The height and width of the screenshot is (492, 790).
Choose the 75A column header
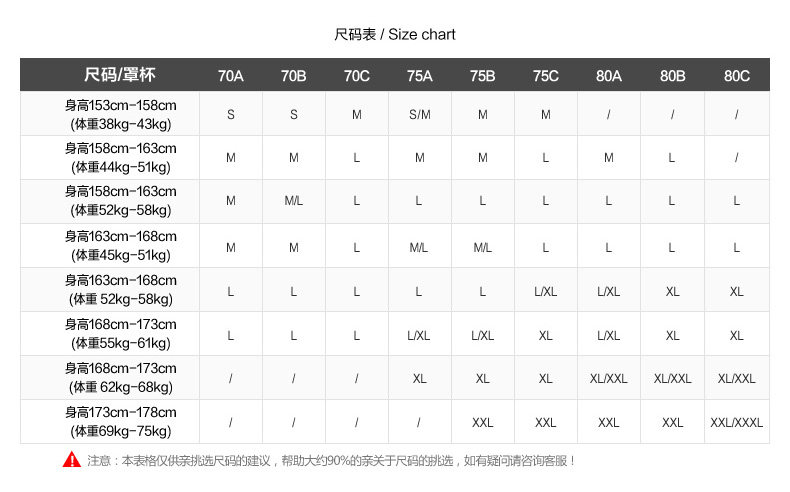tap(419, 76)
